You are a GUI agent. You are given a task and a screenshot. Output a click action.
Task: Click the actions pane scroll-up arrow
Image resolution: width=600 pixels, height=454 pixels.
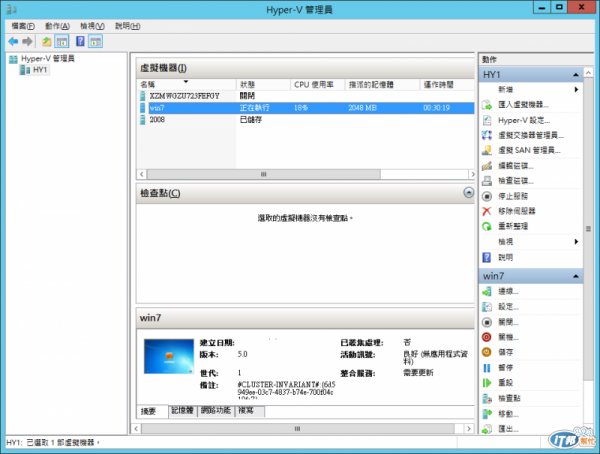tap(589, 73)
